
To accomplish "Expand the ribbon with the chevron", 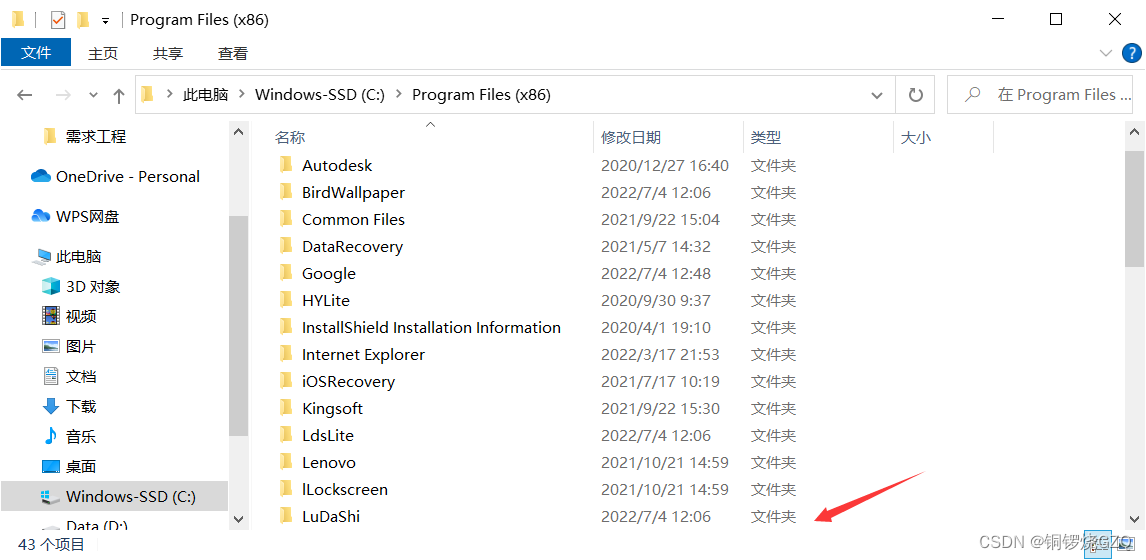I will pos(1105,53).
